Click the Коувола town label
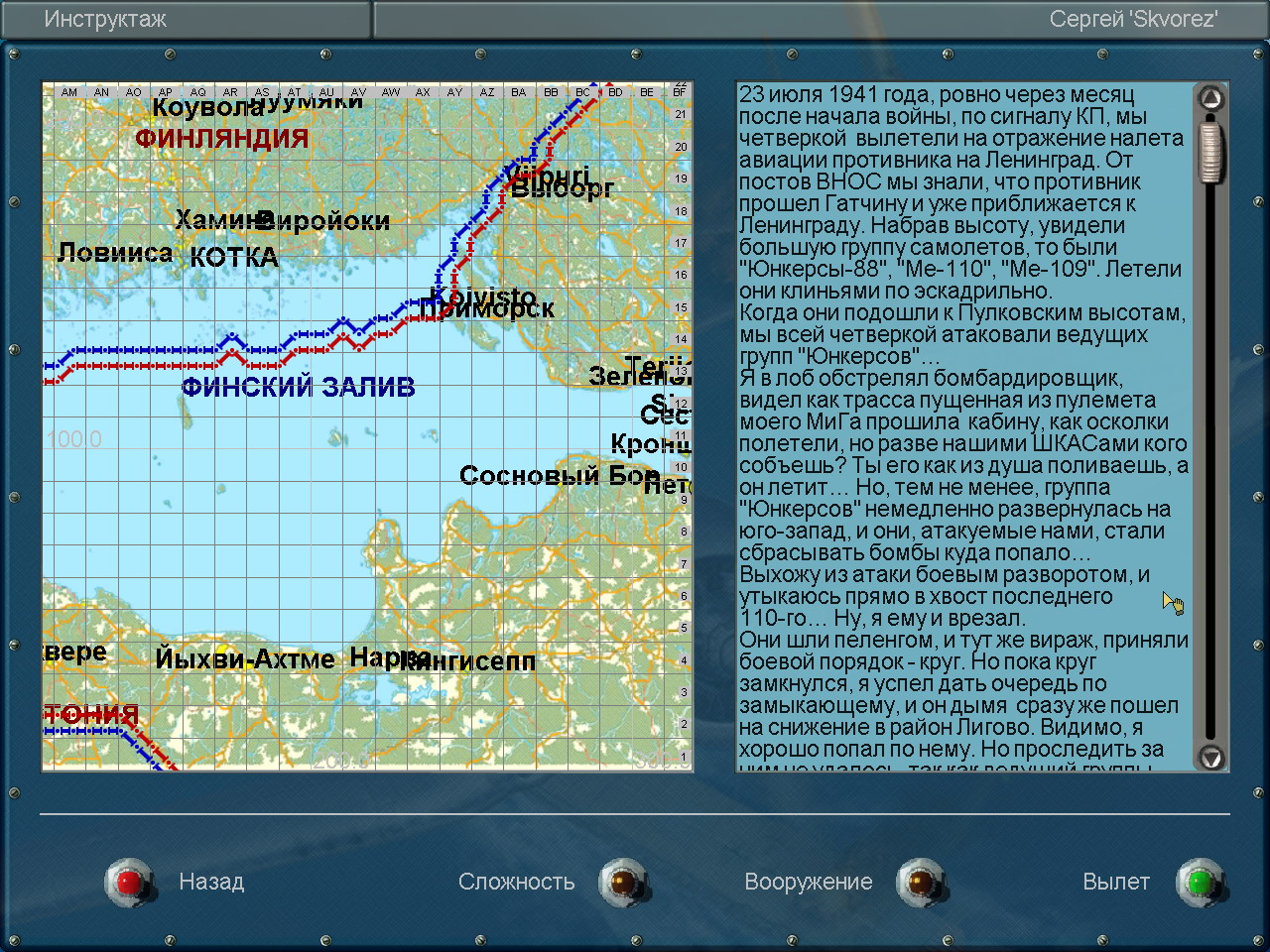1270x952 pixels. (x=208, y=107)
